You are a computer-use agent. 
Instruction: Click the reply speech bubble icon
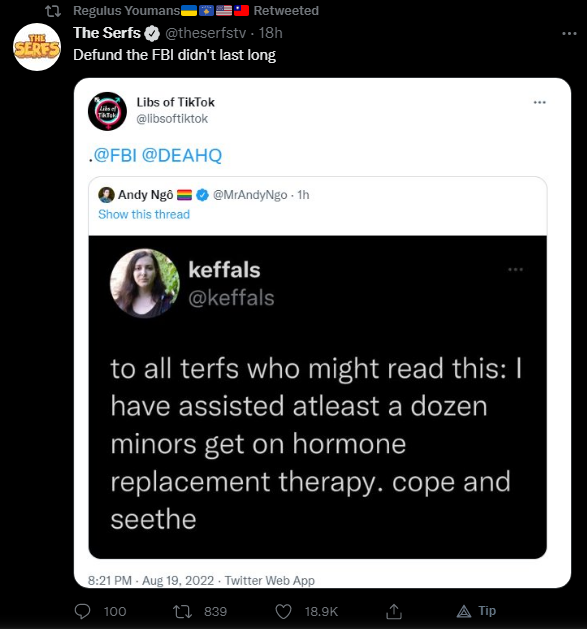pos(83,611)
